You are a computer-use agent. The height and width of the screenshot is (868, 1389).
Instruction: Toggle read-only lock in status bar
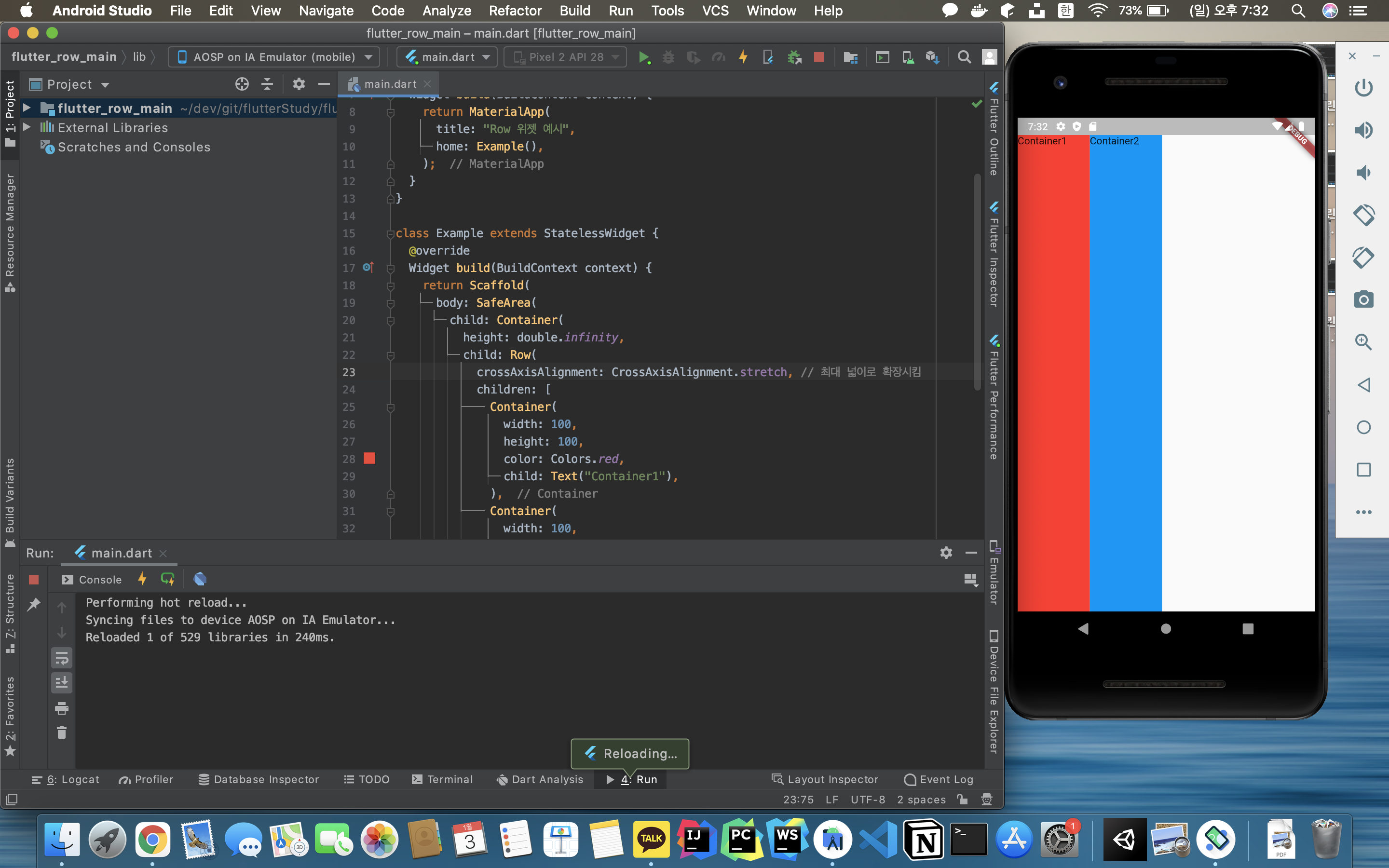963,799
